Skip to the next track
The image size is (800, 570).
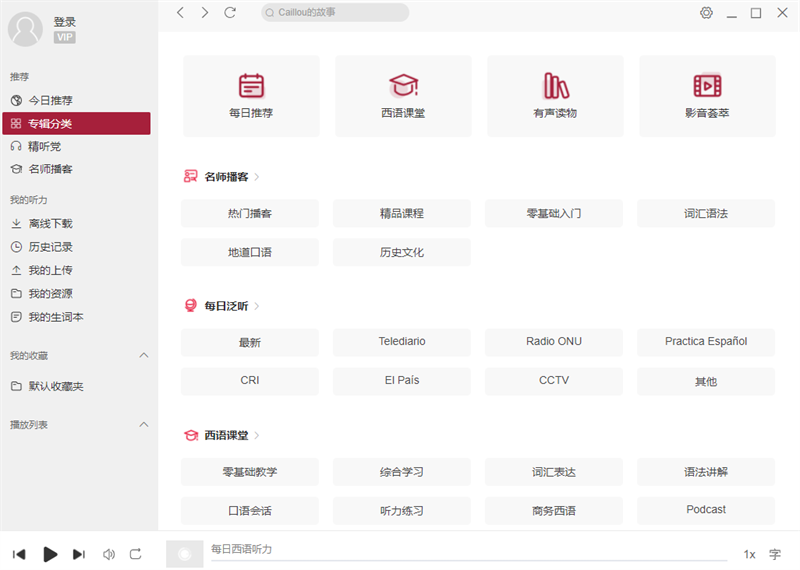[79, 554]
